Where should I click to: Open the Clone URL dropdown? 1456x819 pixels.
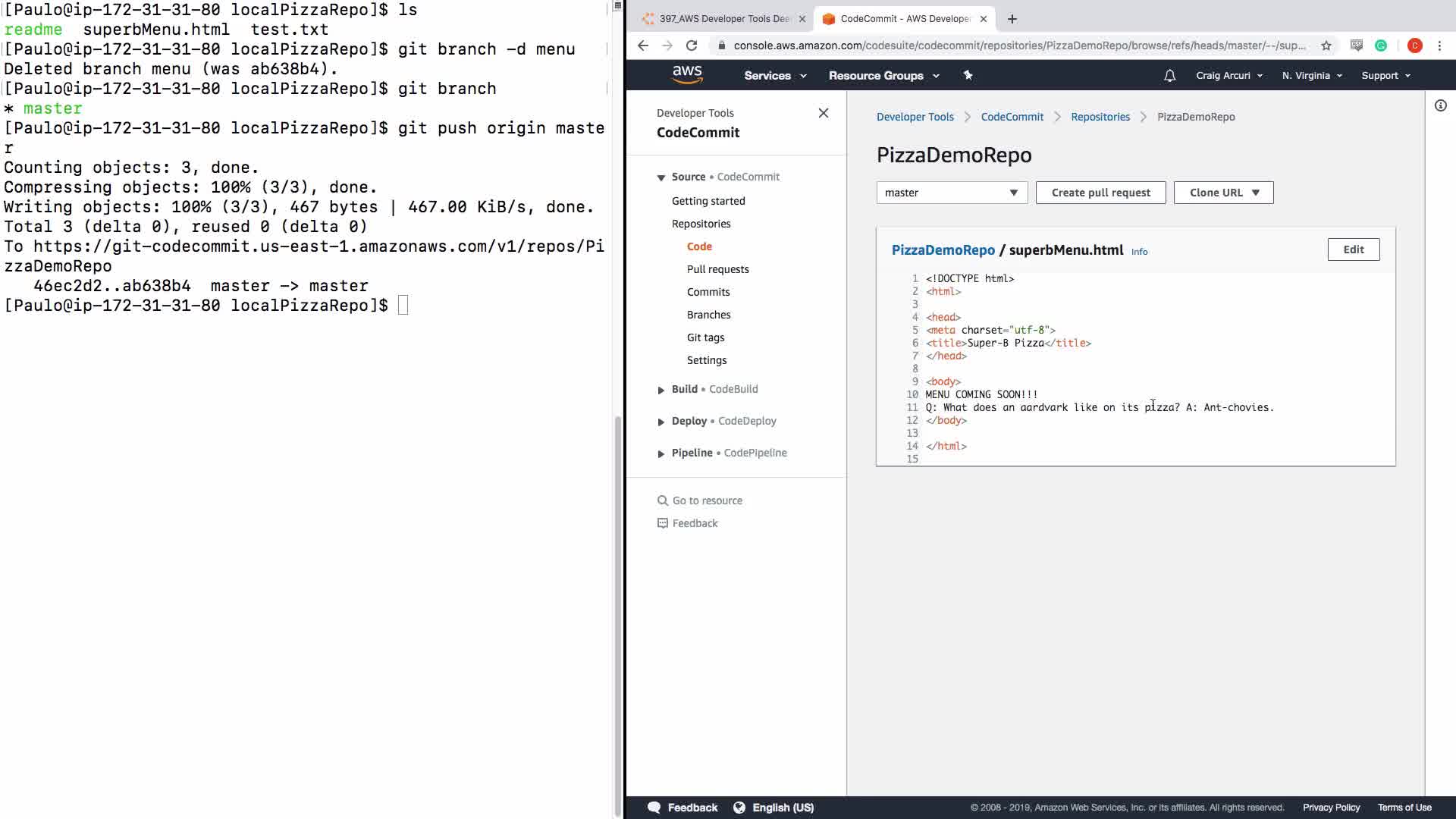point(1223,193)
